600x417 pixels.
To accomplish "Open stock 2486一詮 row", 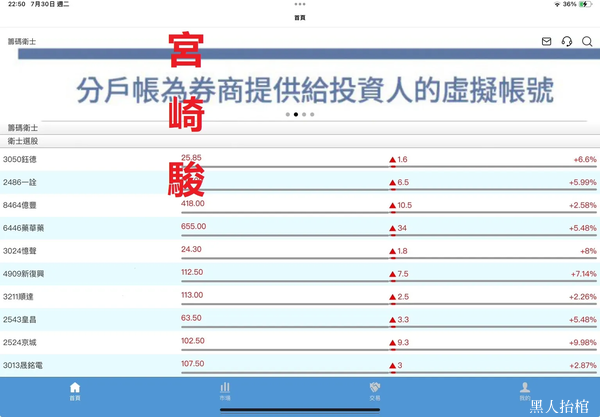I will [x=20, y=182].
